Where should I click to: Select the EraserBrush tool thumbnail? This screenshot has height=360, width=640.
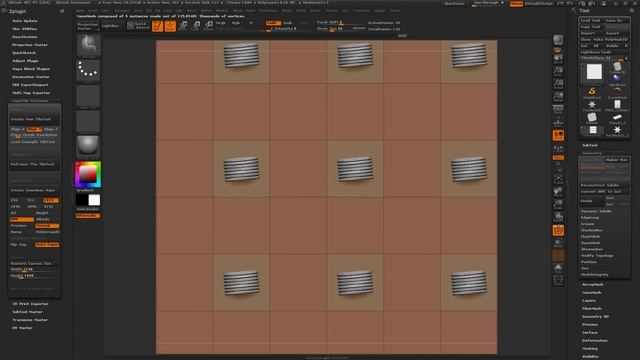click(617, 92)
